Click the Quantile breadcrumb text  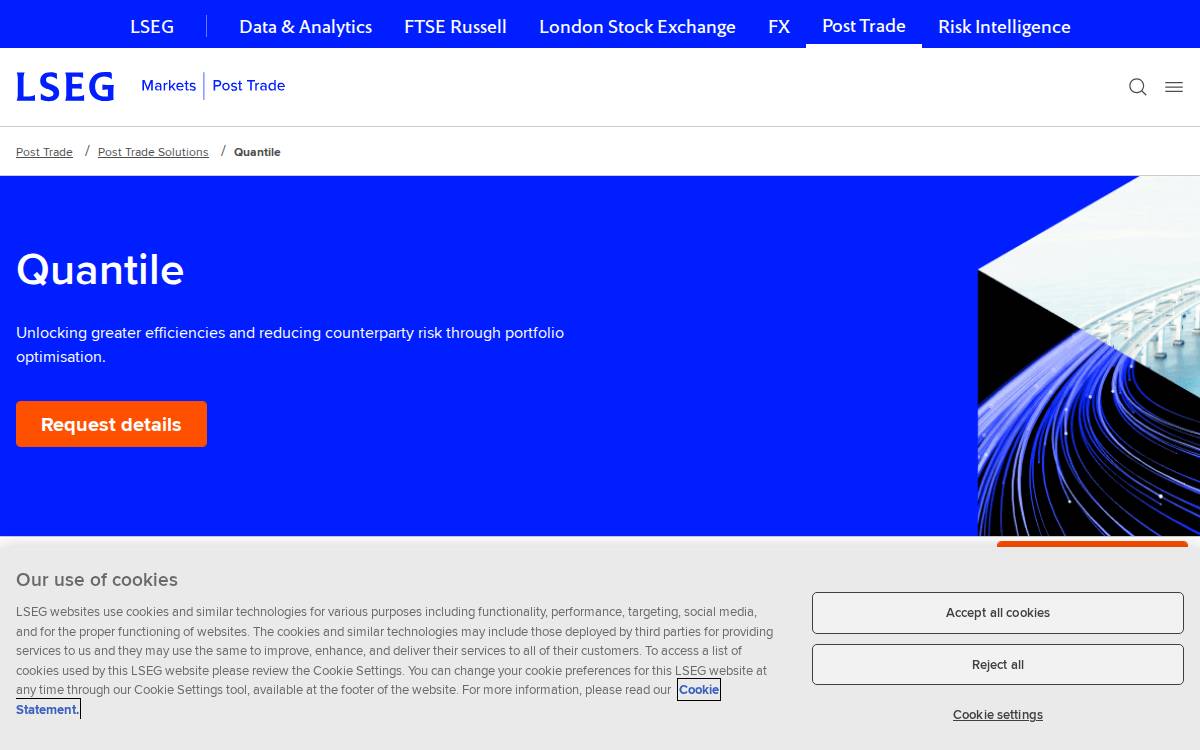pyautogui.click(x=257, y=152)
